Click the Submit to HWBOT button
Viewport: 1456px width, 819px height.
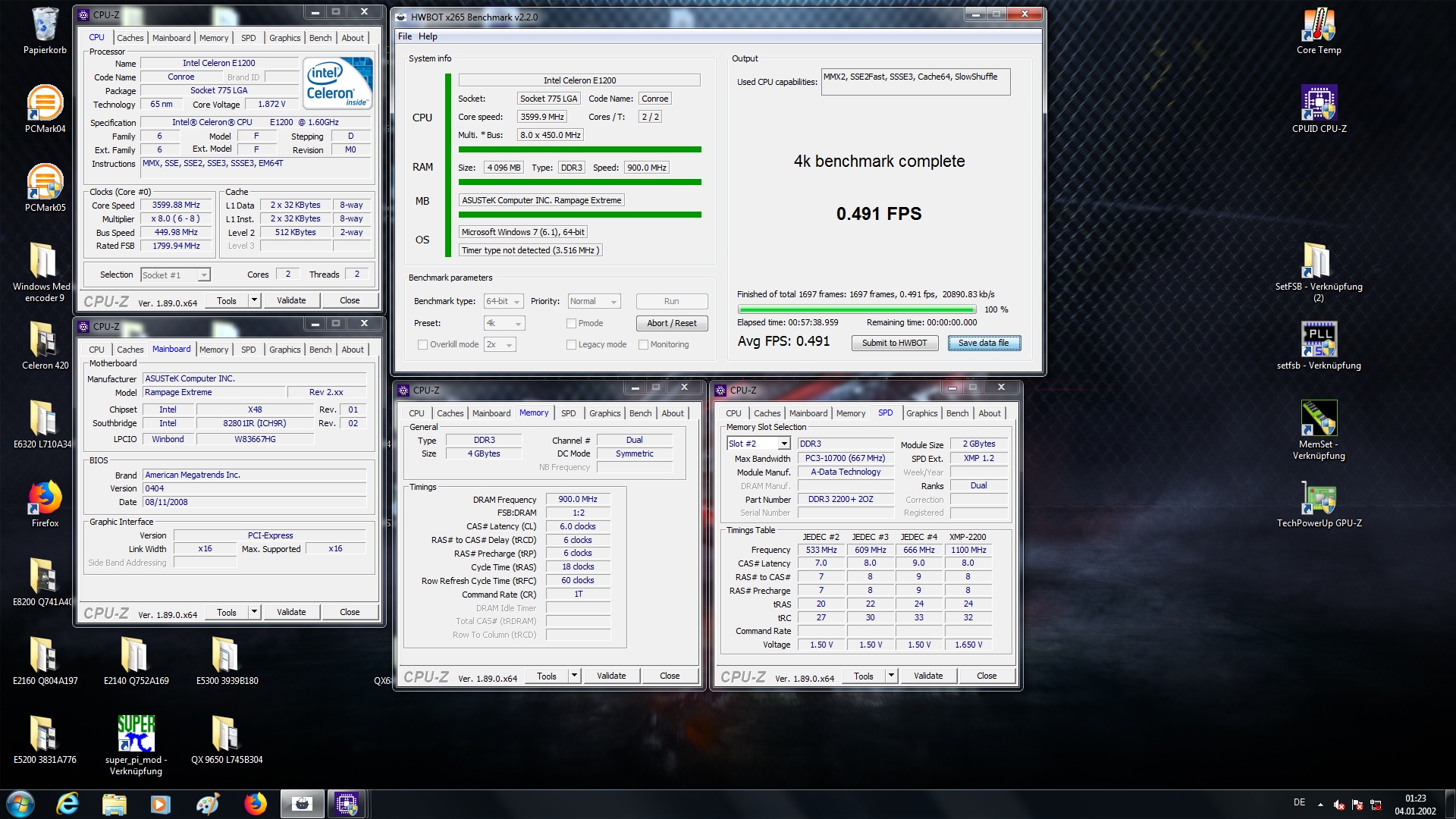(894, 343)
